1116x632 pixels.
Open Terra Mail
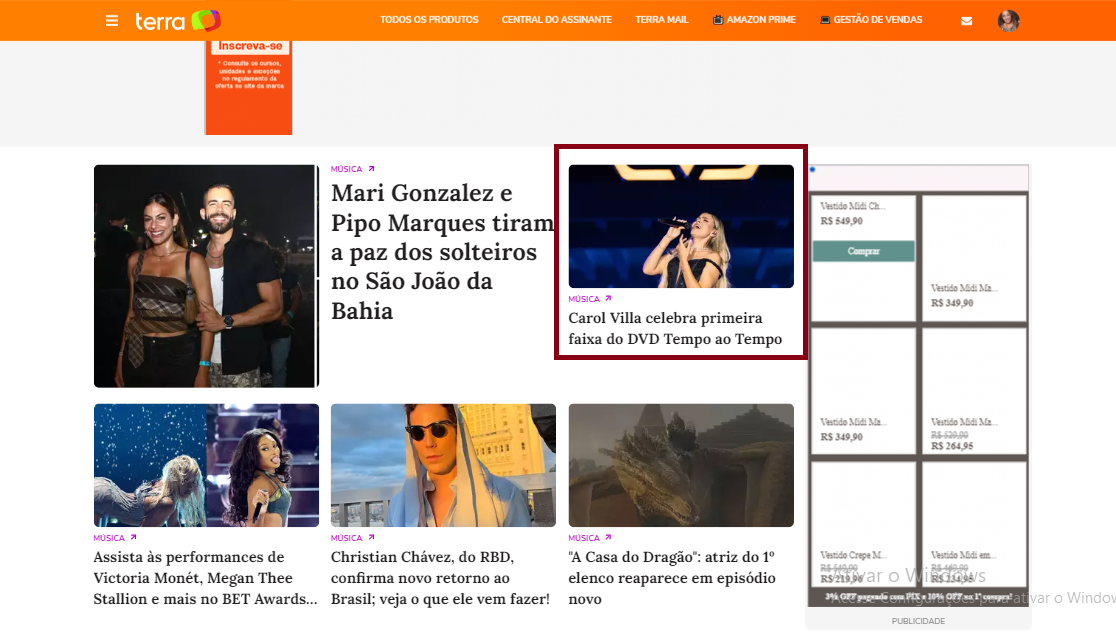(662, 20)
